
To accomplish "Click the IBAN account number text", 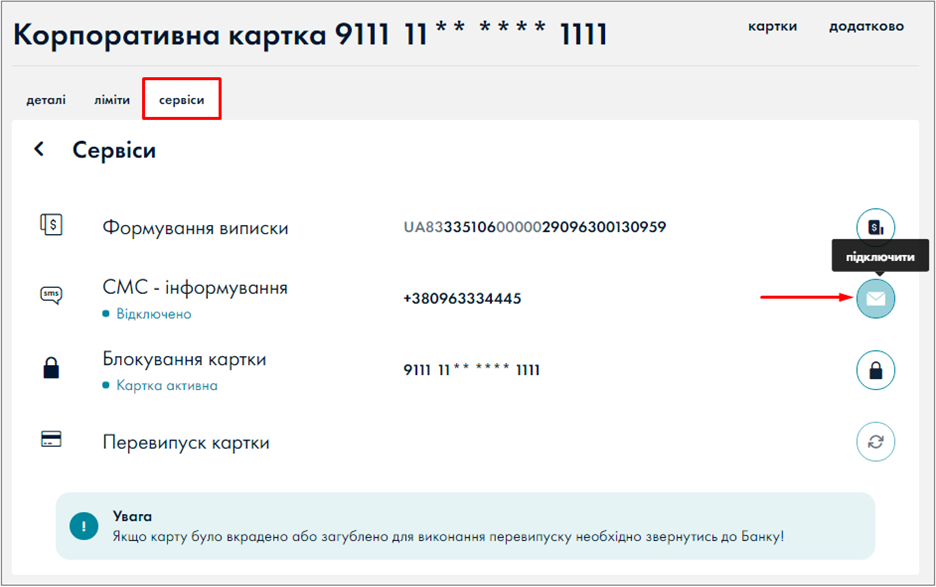I will point(534,227).
